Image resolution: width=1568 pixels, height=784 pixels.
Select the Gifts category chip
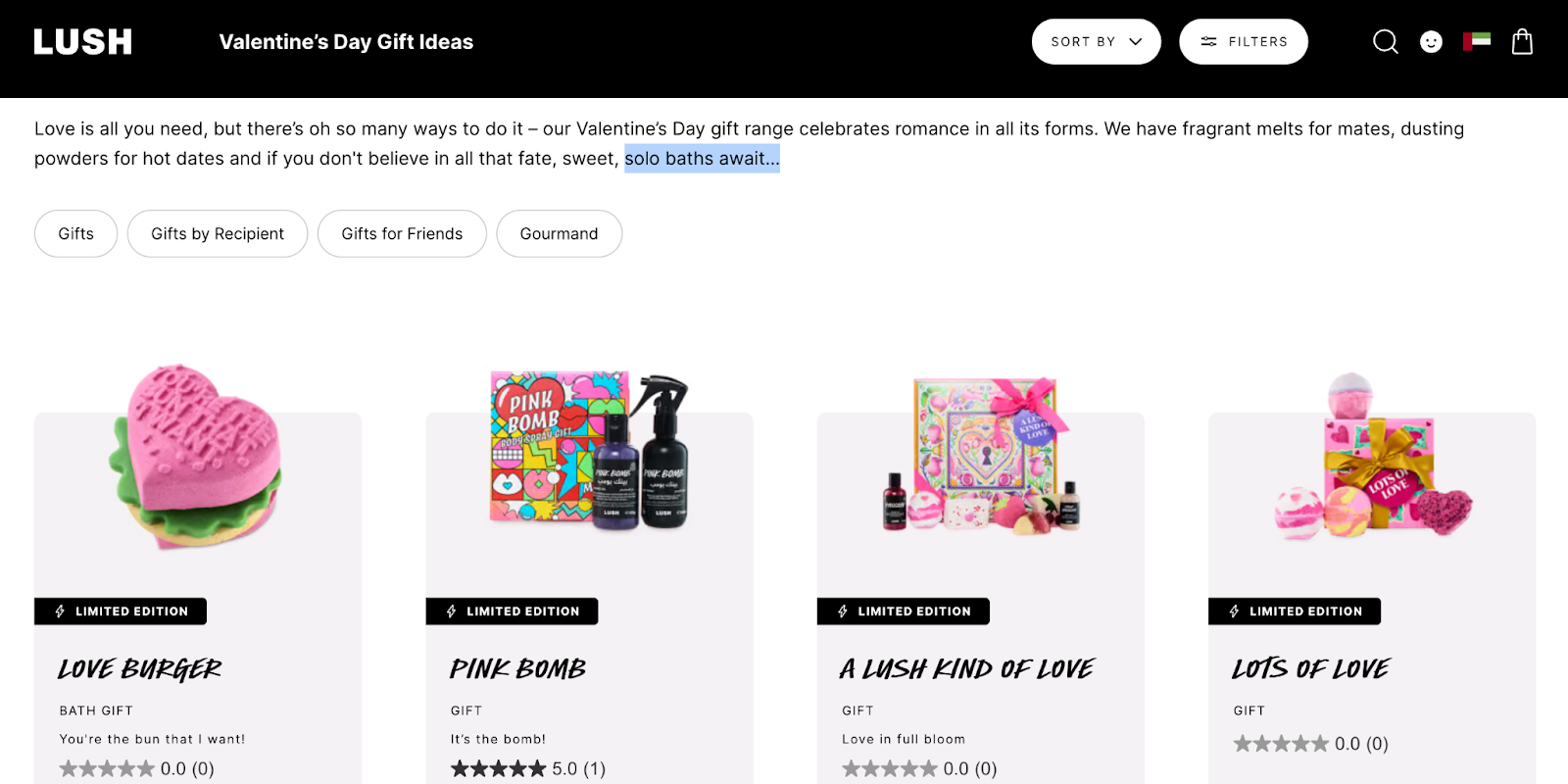(75, 234)
